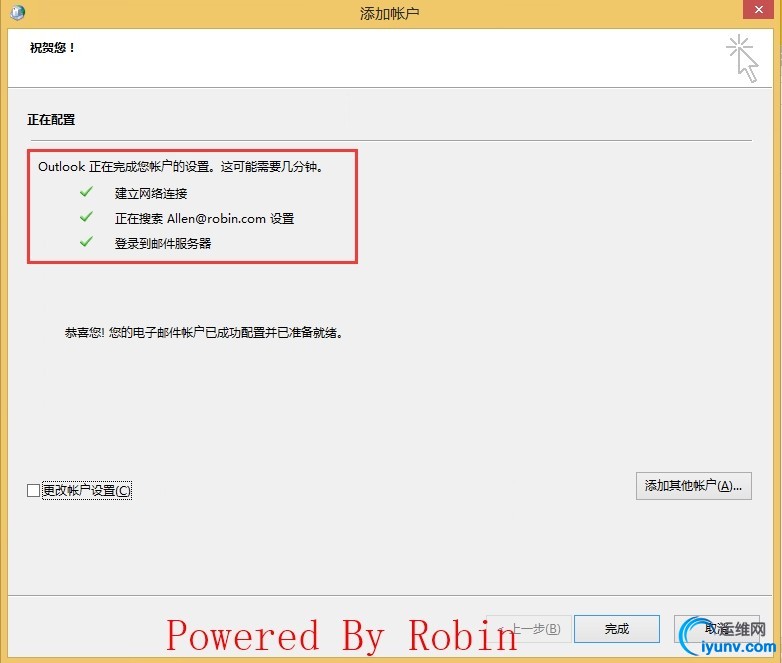782x663 pixels.
Task: Click the checkmark beside Allen@robin.com search
Action: [x=86, y=217]
